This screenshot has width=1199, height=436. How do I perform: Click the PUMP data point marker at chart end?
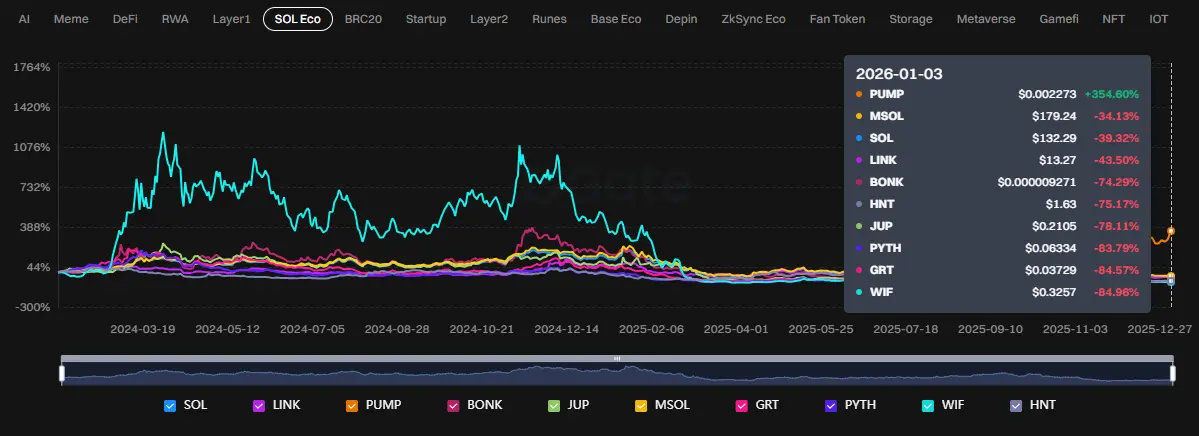[x=1171, y=231]
